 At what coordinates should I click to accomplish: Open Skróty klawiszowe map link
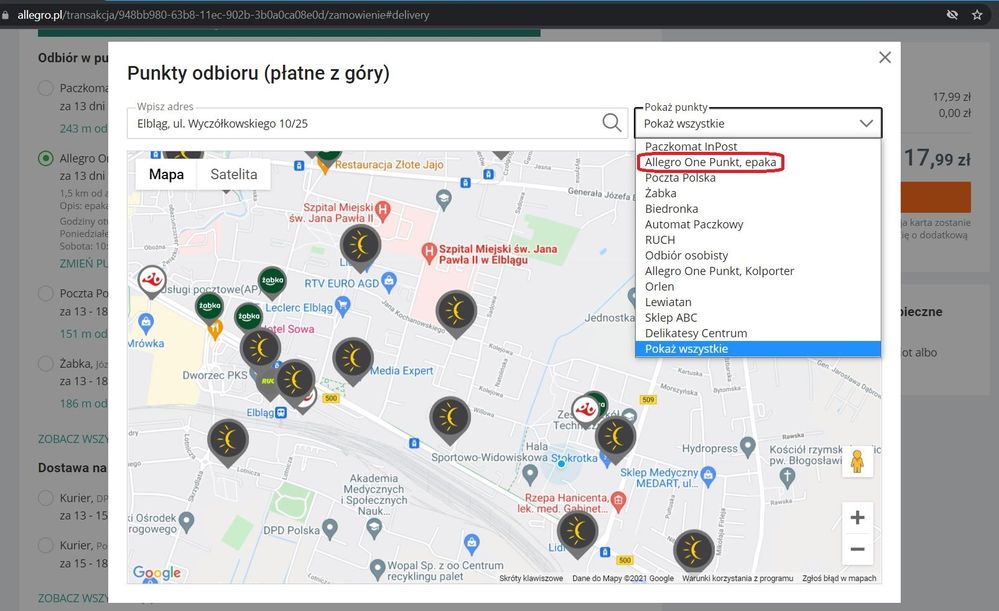(531, 579)
